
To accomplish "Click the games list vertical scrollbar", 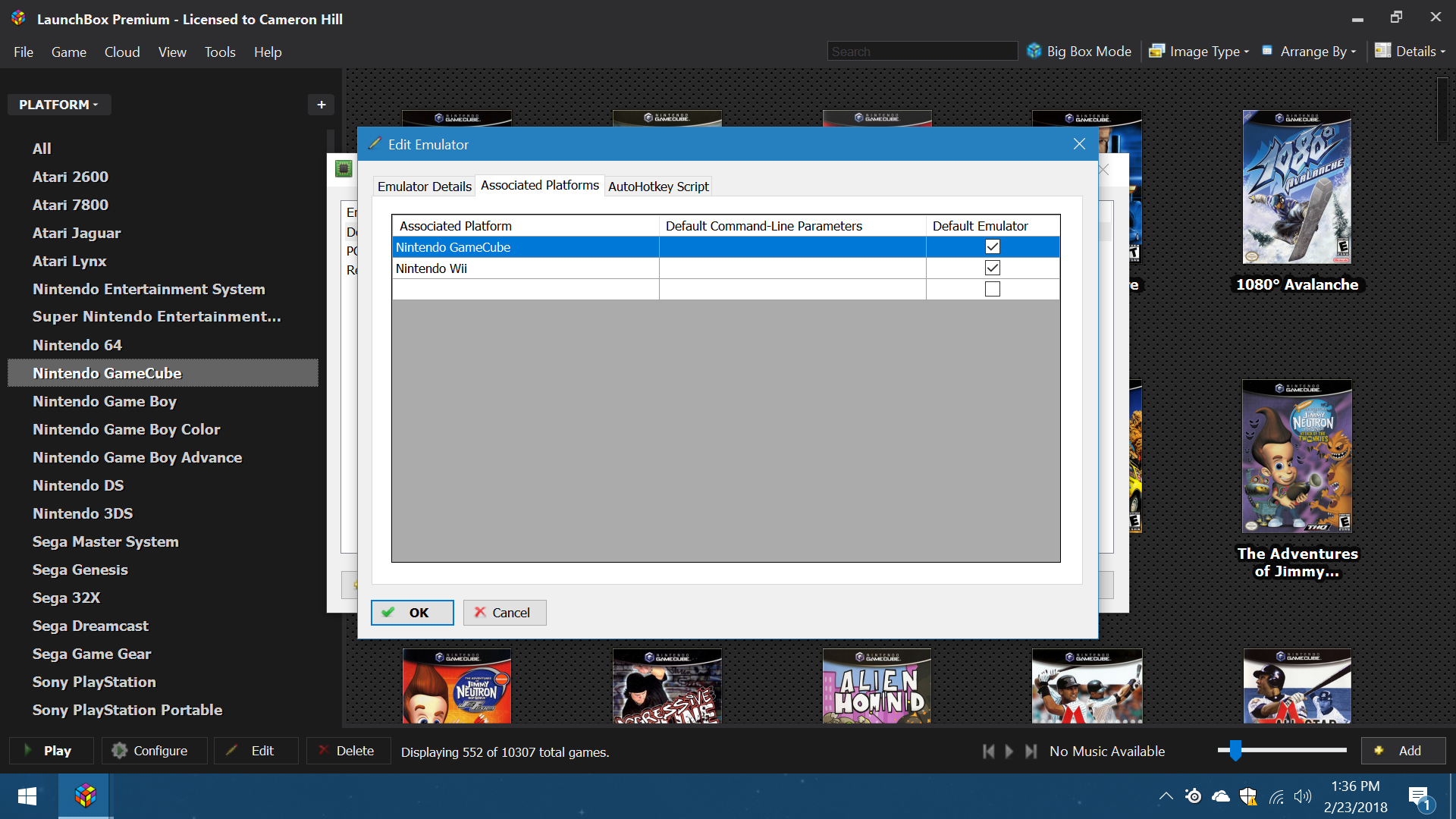I will pyautogui.click(x=1442, y=110).
